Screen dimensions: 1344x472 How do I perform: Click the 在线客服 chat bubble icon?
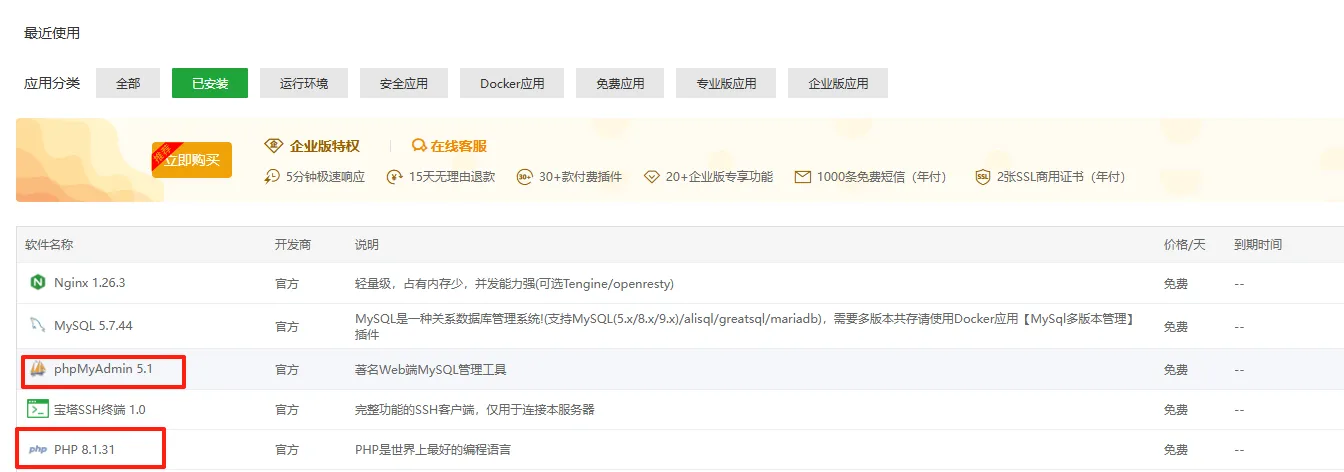[419, 146]
